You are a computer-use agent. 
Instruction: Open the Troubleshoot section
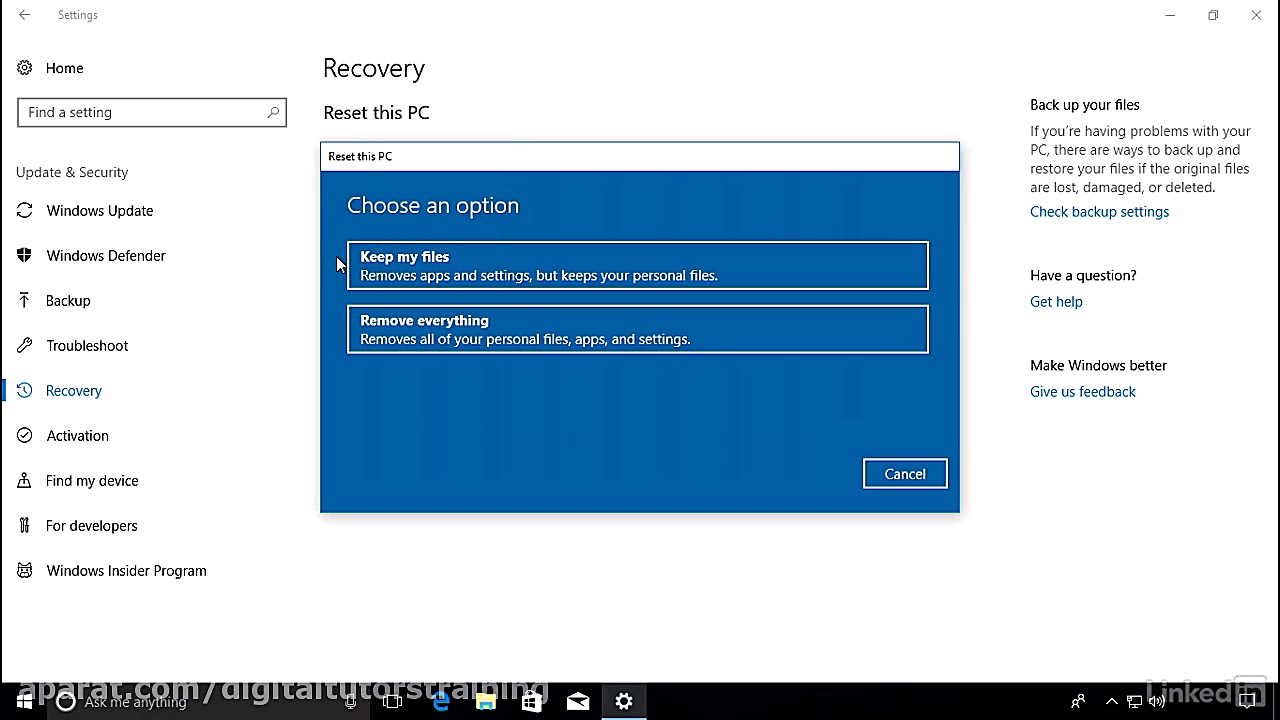pyautogui.click(x=87, y=345)
